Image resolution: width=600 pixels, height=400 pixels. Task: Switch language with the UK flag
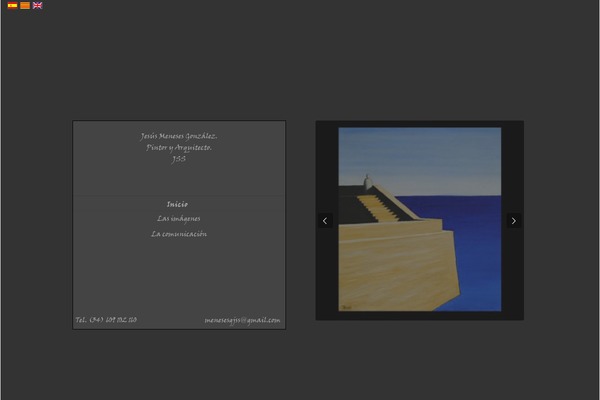38,5
